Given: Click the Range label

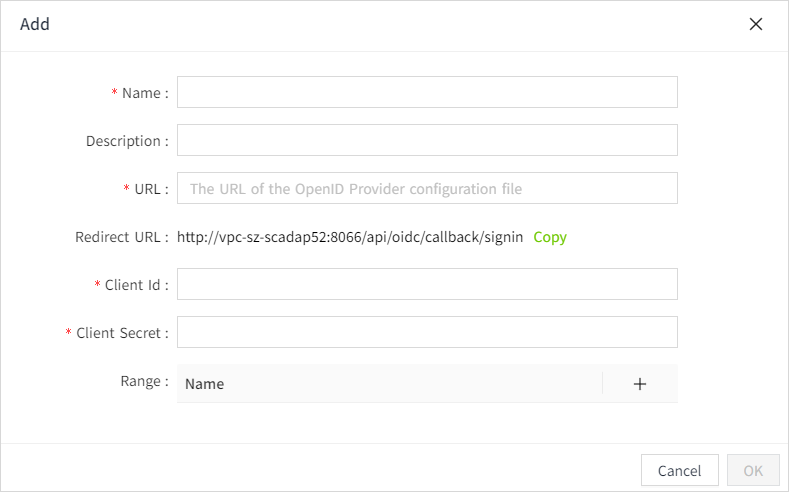Looking at the screenshot, I should [143, 381].
